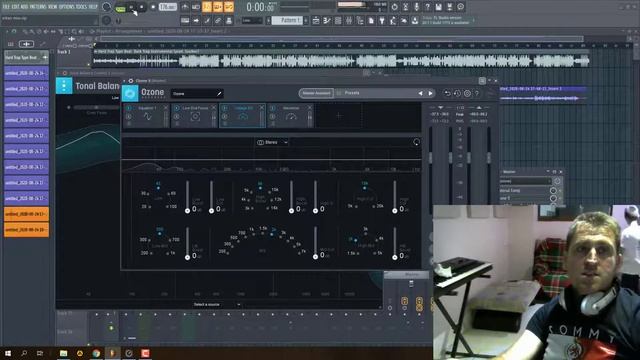Screen dimensions: 640x360
Task: Click pencil edit icon beside preset name
Action: tap(219, 94)
